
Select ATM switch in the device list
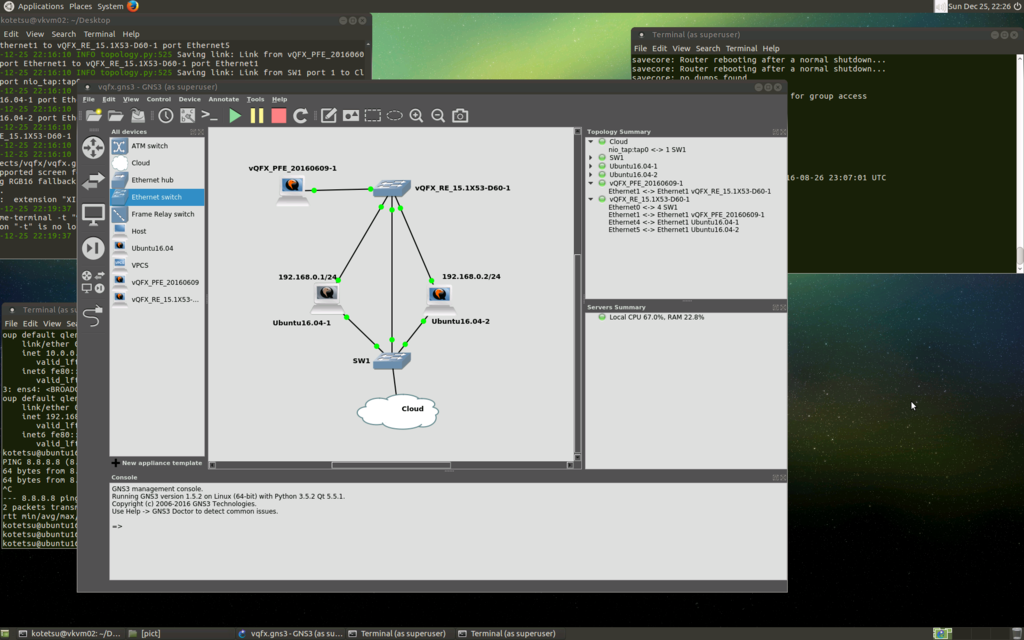tap(157, 146)
